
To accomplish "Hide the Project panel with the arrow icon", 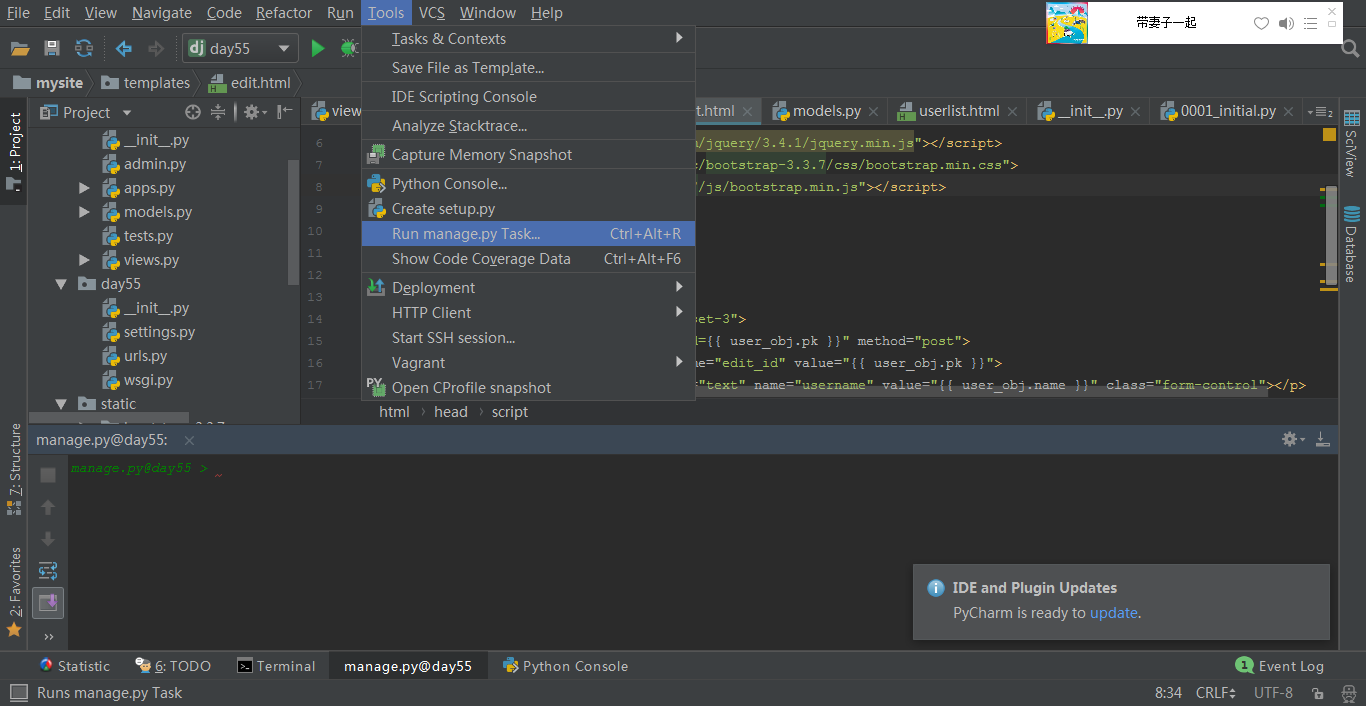I will pyautogui.click(x=285, y=112).
